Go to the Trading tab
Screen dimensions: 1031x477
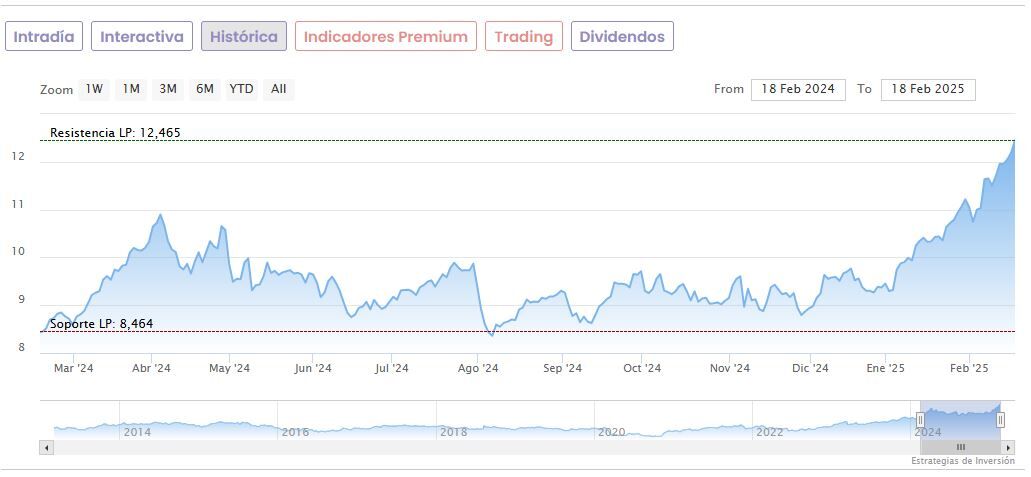click(x=523, y=37)
